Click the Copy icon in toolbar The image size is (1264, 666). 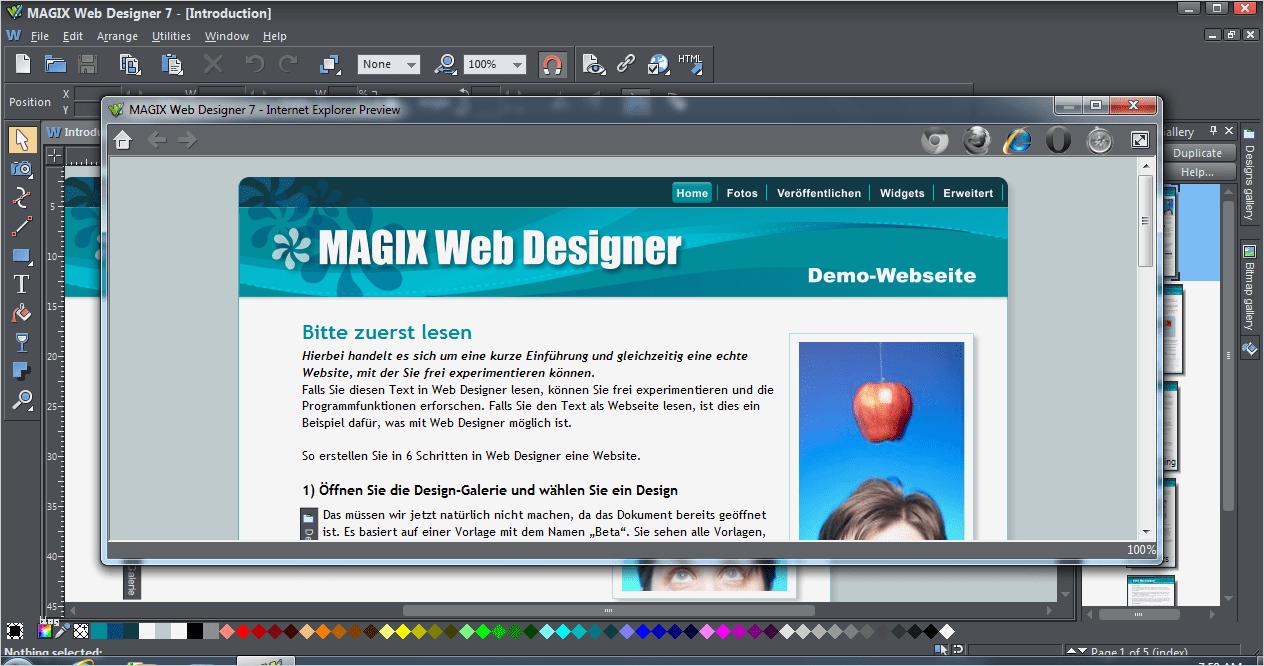pyautogui.click(x=130, y=64)
